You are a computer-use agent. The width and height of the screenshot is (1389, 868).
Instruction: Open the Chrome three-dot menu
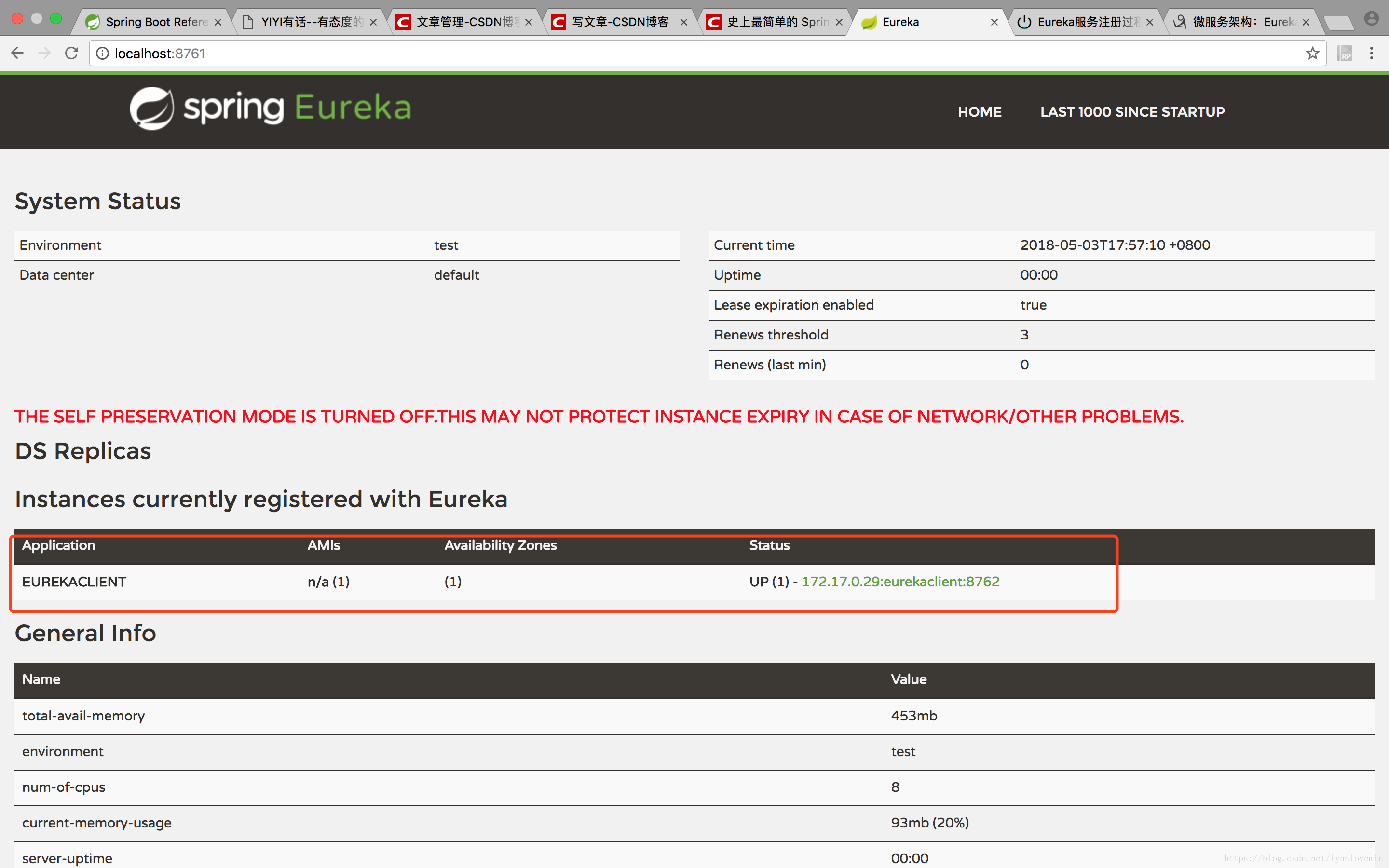coord(1371,54)
